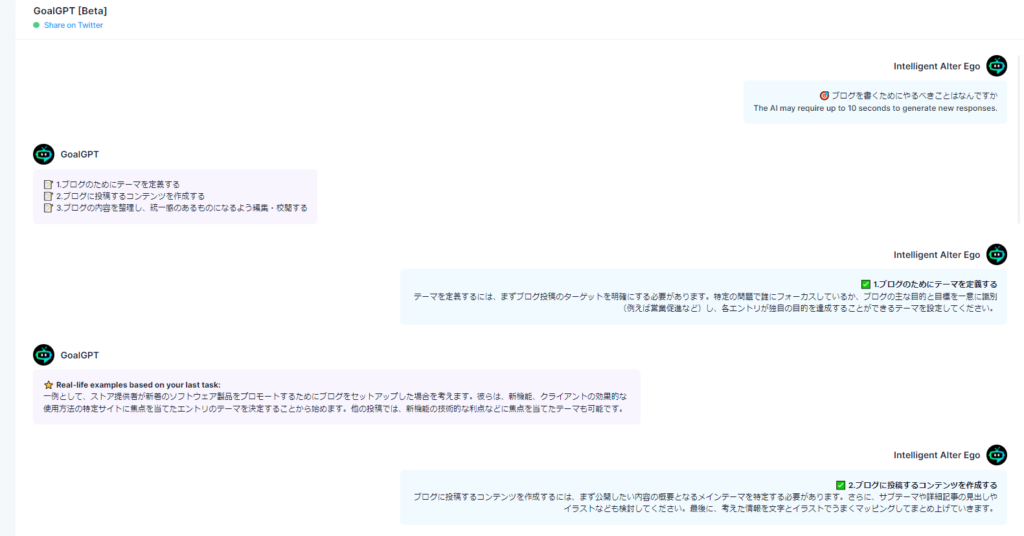Click the GoalGPT [Beta] page title
Screen dimensions: 1024x536
(70, 10)
